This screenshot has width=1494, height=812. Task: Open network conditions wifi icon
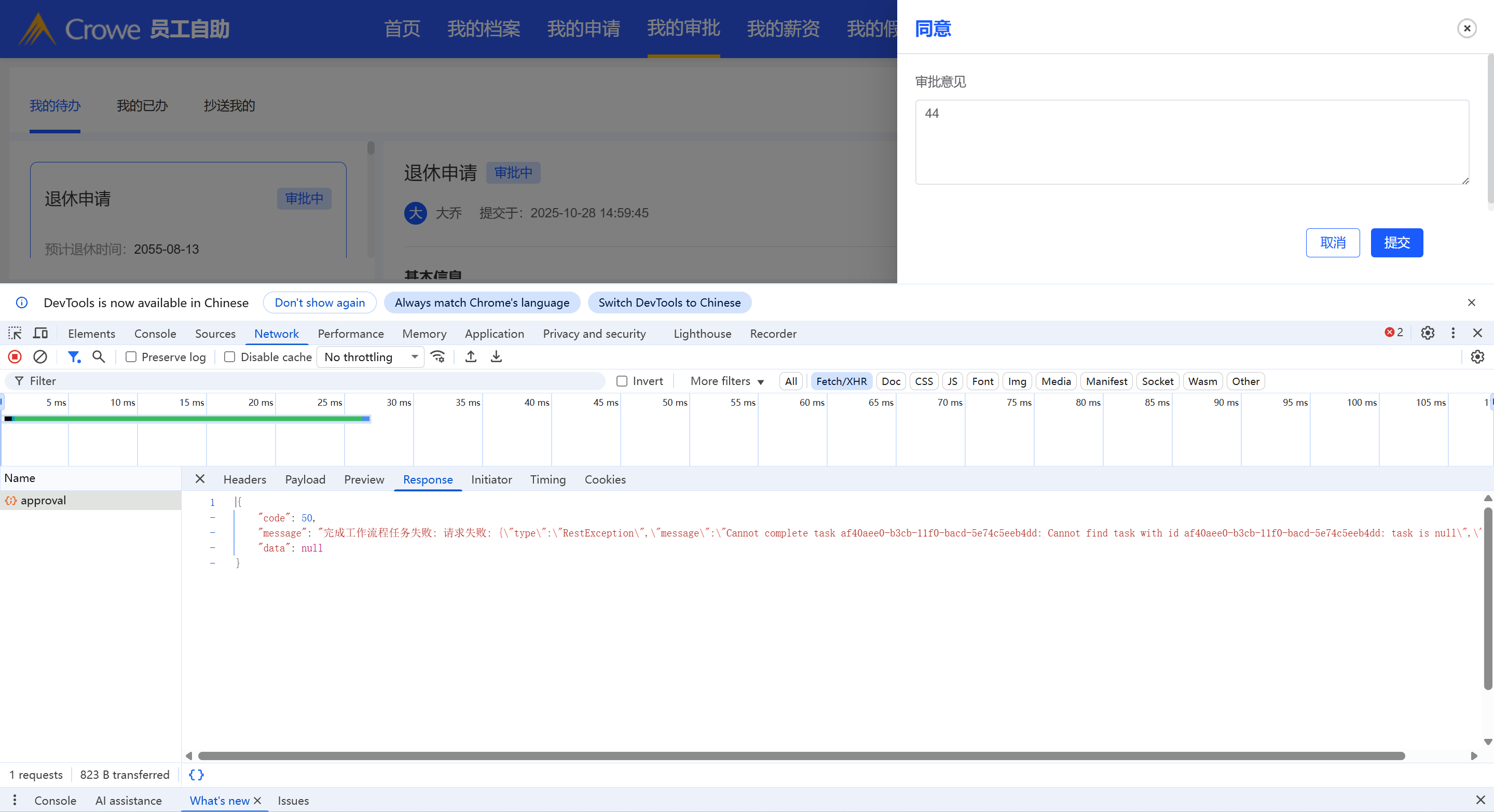[x=438, y=356]
